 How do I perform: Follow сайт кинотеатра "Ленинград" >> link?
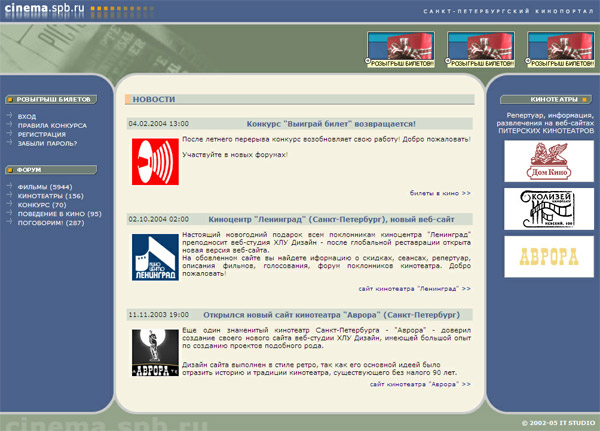click(414, 289)
